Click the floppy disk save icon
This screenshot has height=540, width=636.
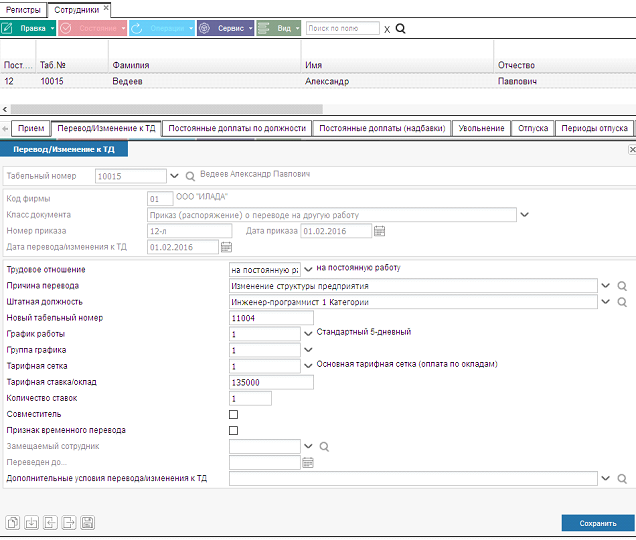coord(87,523)
